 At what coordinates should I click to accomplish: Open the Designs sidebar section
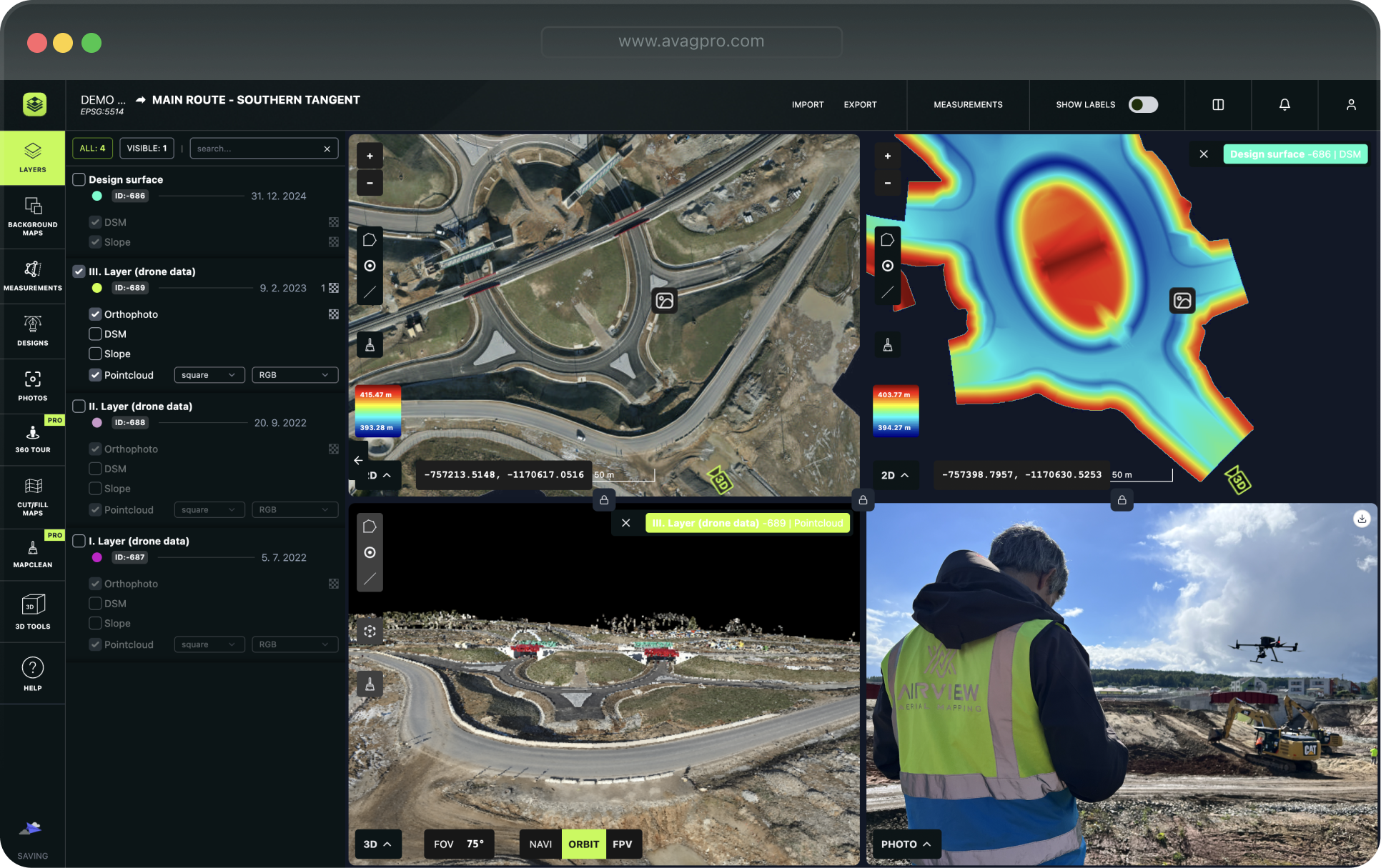pyautogui.click(x=32, y=331)
